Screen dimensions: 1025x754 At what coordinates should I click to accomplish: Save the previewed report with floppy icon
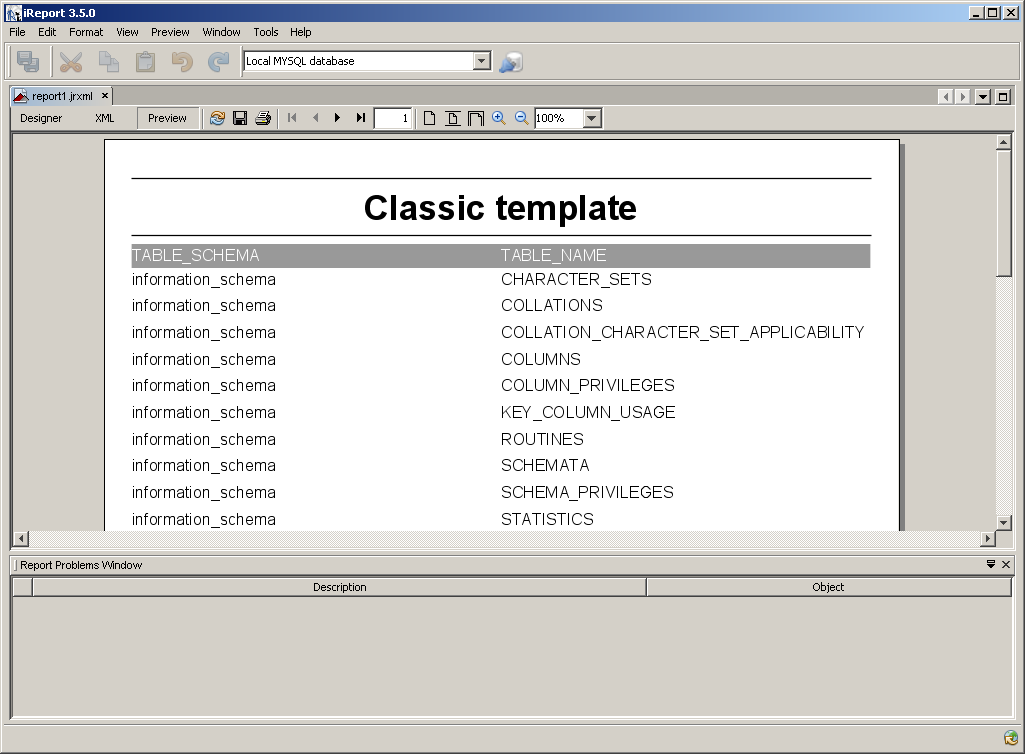point(240,118)
